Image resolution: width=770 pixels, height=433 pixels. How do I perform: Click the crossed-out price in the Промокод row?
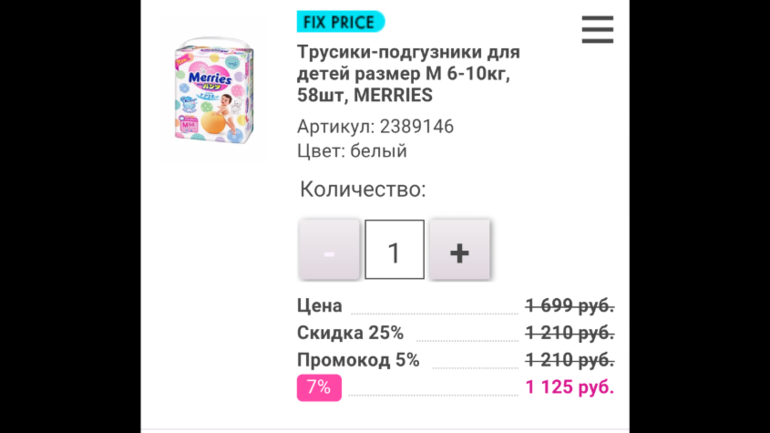click(569, 360)
